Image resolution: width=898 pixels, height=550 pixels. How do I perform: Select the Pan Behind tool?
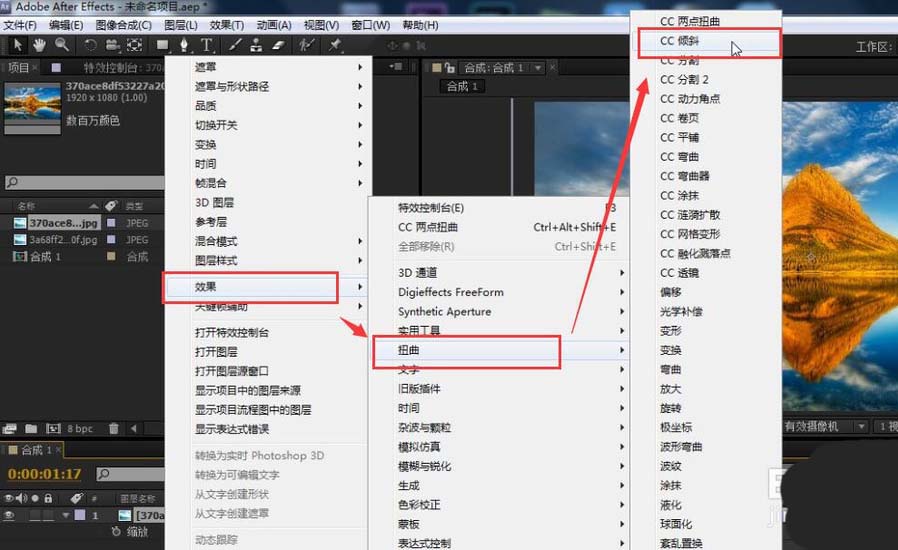pyautogui.click(x=135, y=45)
